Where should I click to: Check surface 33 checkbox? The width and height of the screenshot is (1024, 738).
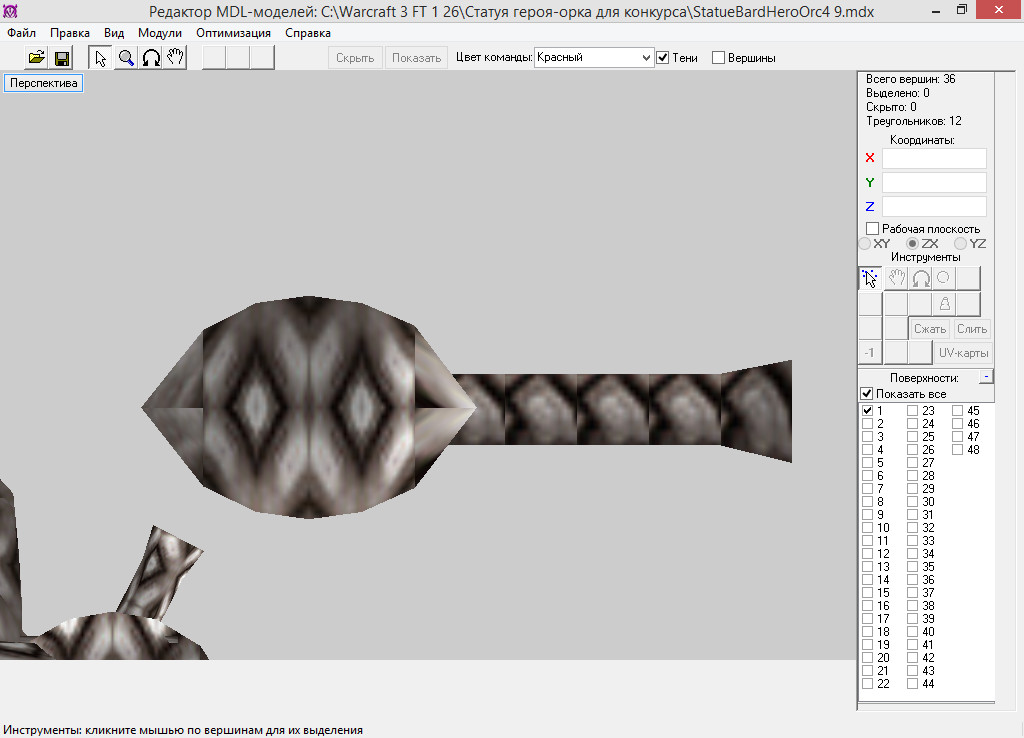click(x=912, y=541)
